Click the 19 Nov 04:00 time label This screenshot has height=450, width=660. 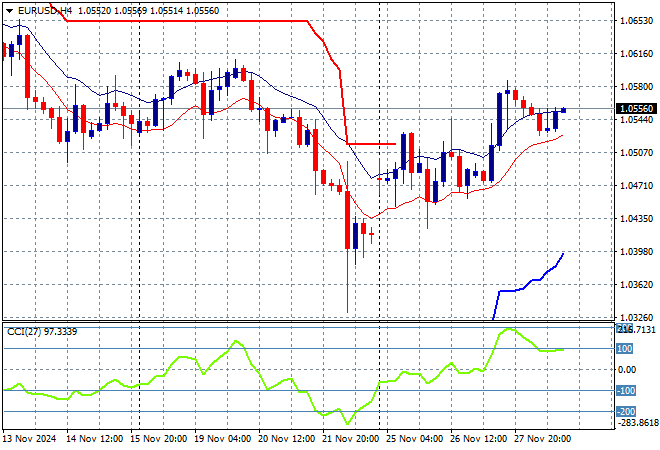223,439
